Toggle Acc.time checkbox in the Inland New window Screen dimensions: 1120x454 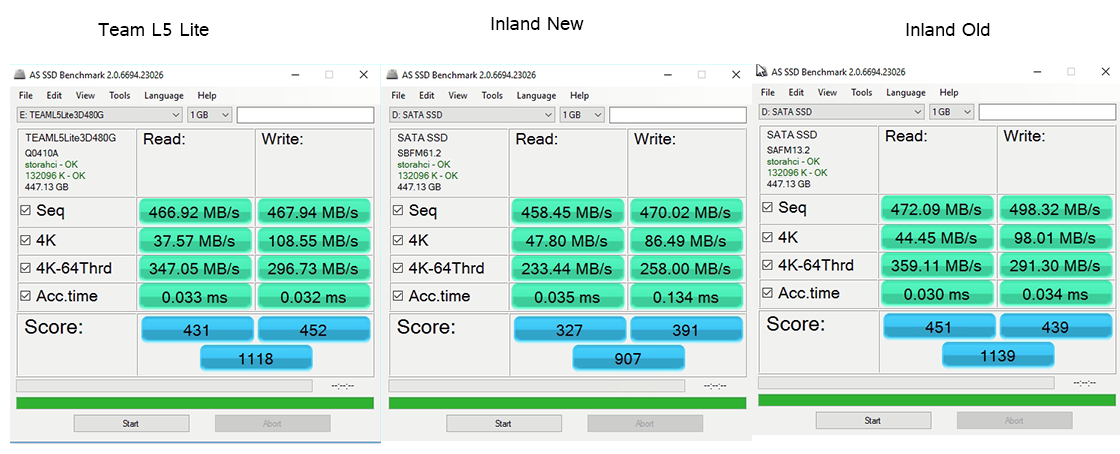[x=398, y=296]
